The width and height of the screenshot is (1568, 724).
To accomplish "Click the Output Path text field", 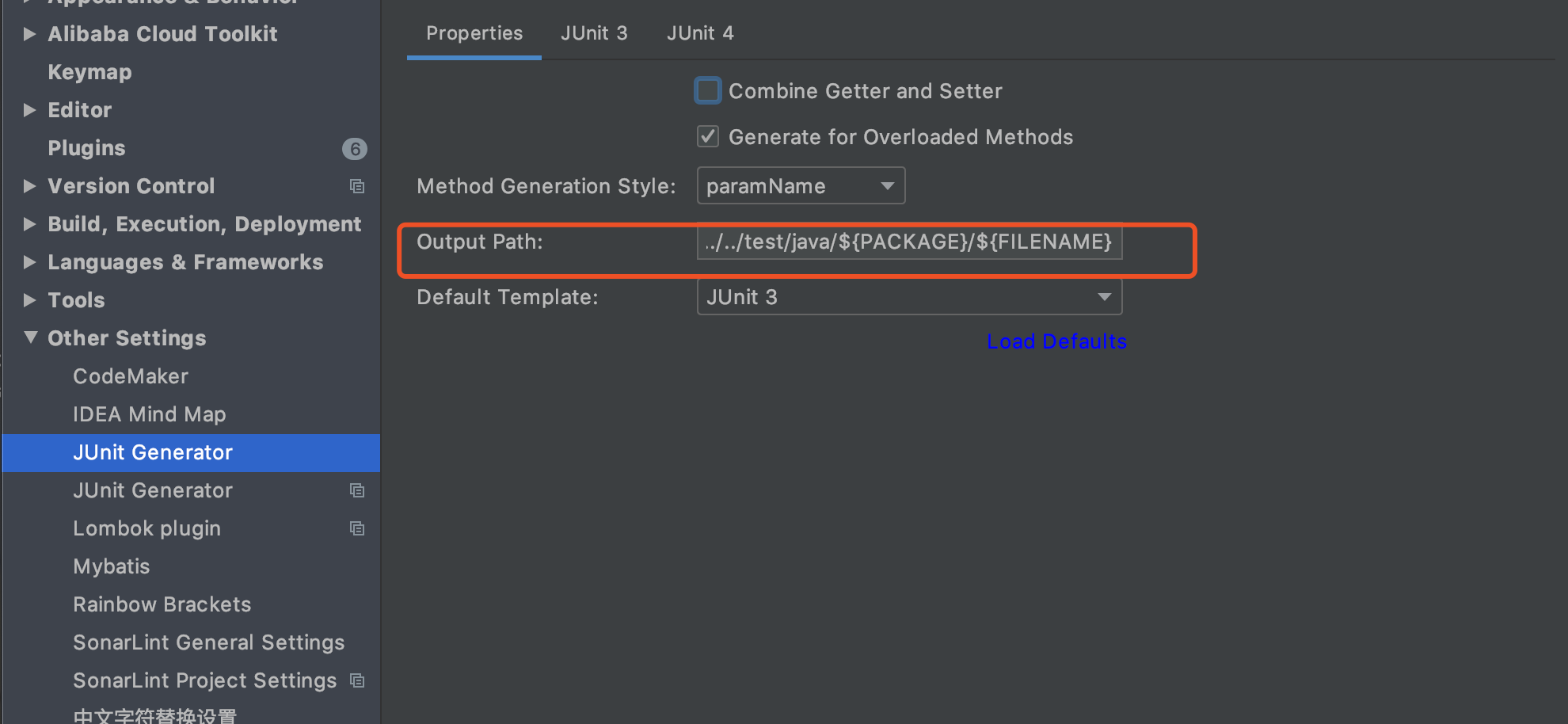I will coord(908,242).
